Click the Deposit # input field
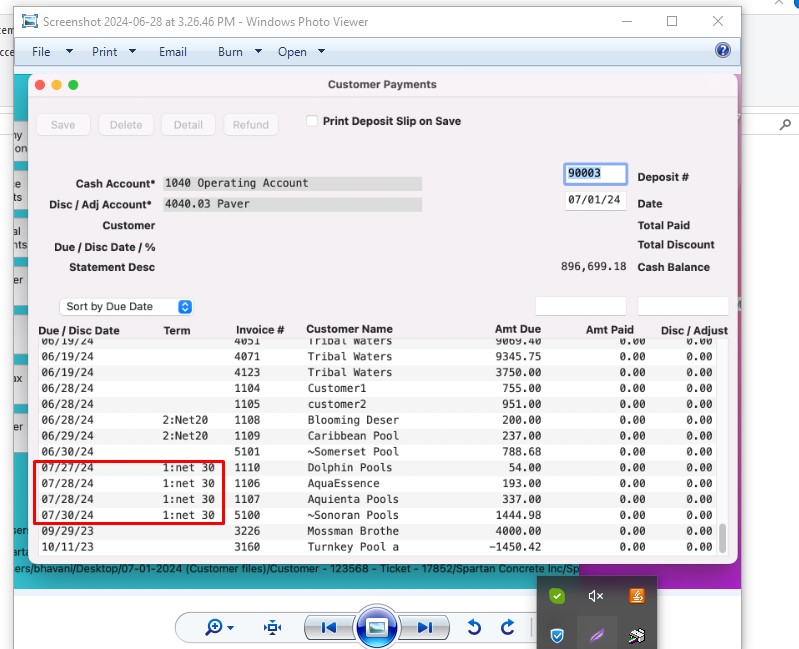The width and height of the screenshot is (799, 649). pos(595,173)
